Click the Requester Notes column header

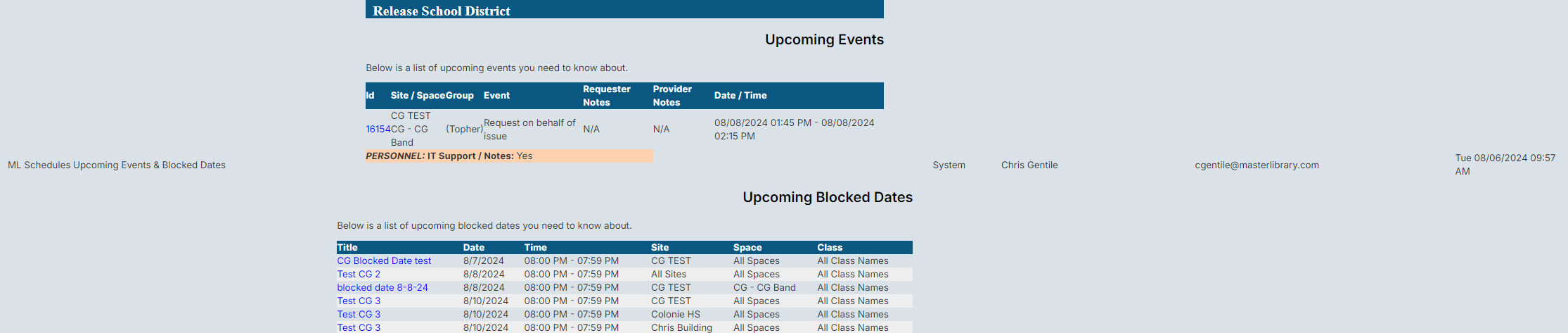[x=607, y=96]
